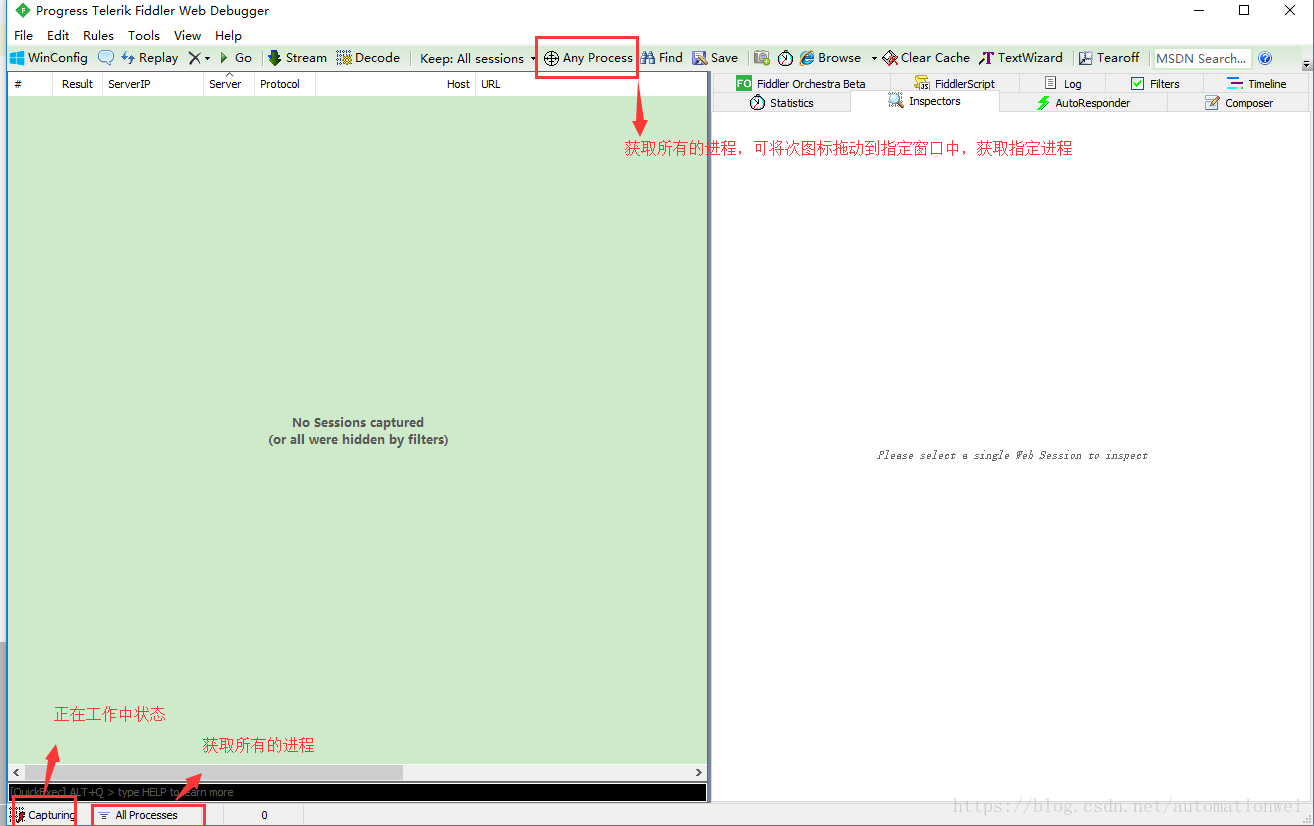Open the Help menu
The width and height of the screenshot is (1314, 826).
[229, 35]
